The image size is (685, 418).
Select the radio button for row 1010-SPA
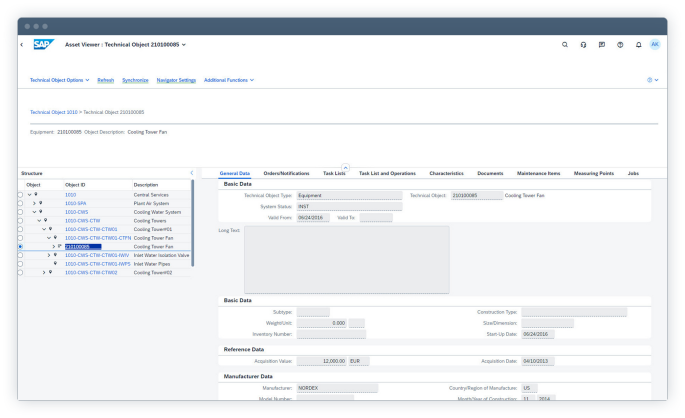click(22, 203)
